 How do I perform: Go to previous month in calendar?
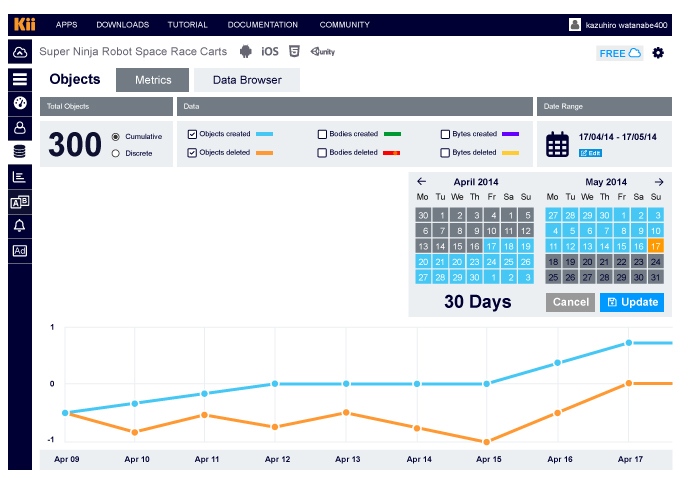pyautogui.click(x=421, y=182)
